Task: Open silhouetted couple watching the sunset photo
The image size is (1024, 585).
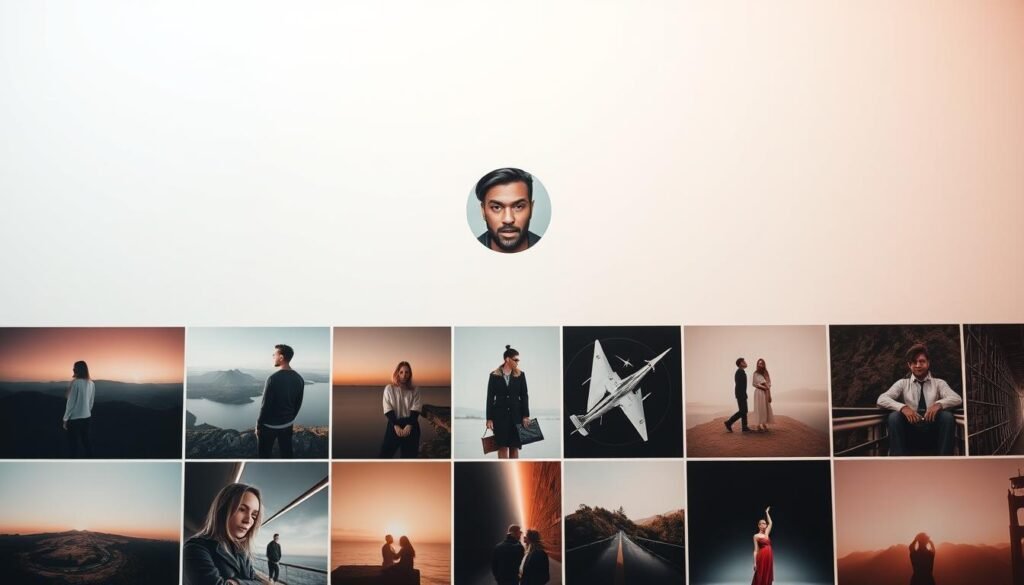Action: 391,523
